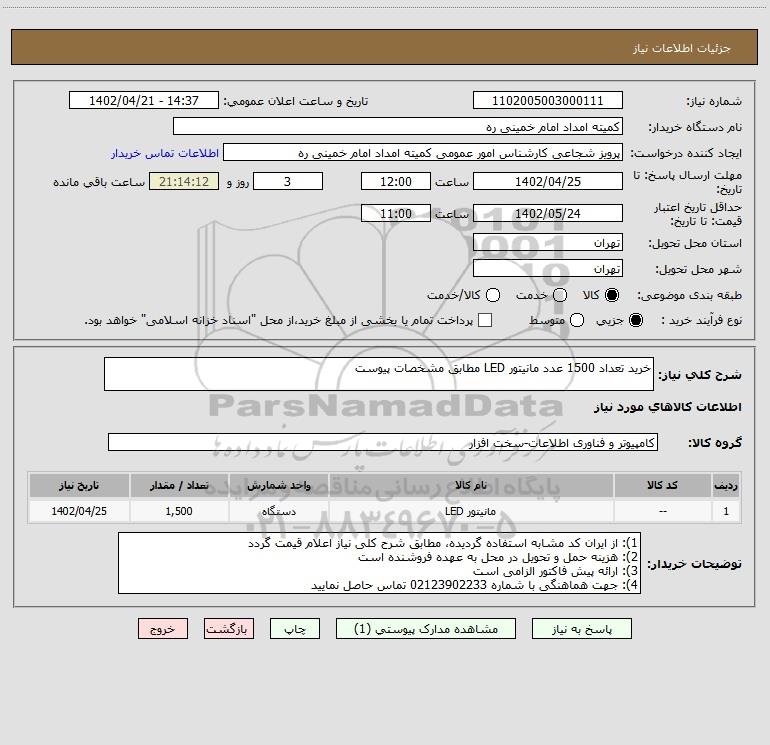This screenshot has width=770, height=745.
Task: Click the خروج exit button
Action: (x=163, y=629)
